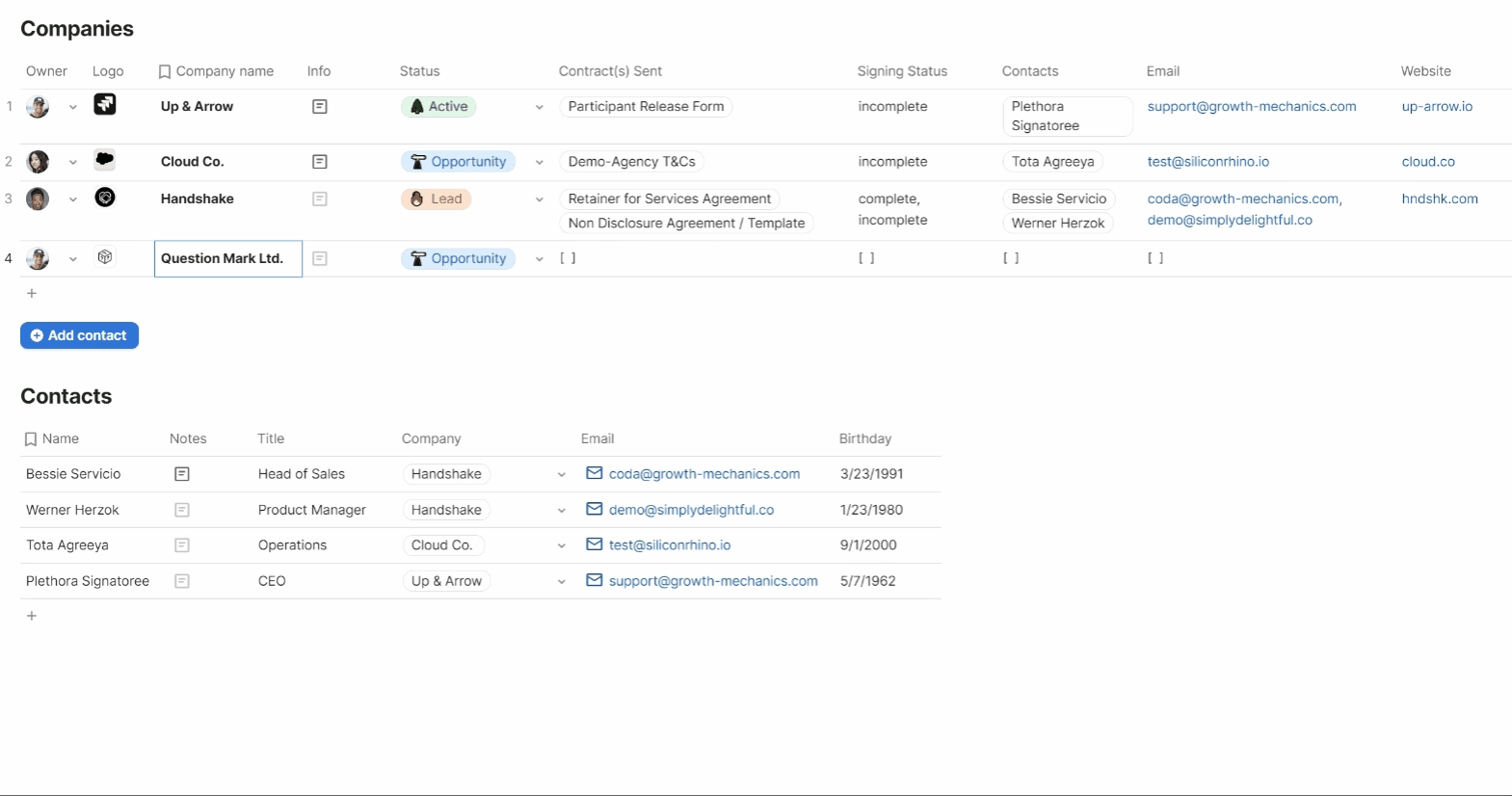Image resolution: width=1512 pixels, height=796 pixels.
Task: Click the Demo-Agency T&Cs contract chip
Action: pyautogui.click(x=632, y=162)
